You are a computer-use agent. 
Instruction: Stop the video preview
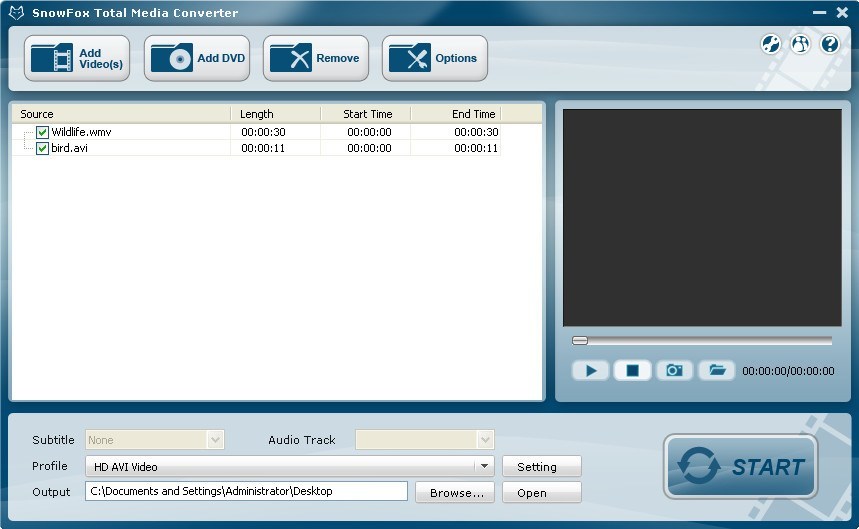(x=632, y=371)
